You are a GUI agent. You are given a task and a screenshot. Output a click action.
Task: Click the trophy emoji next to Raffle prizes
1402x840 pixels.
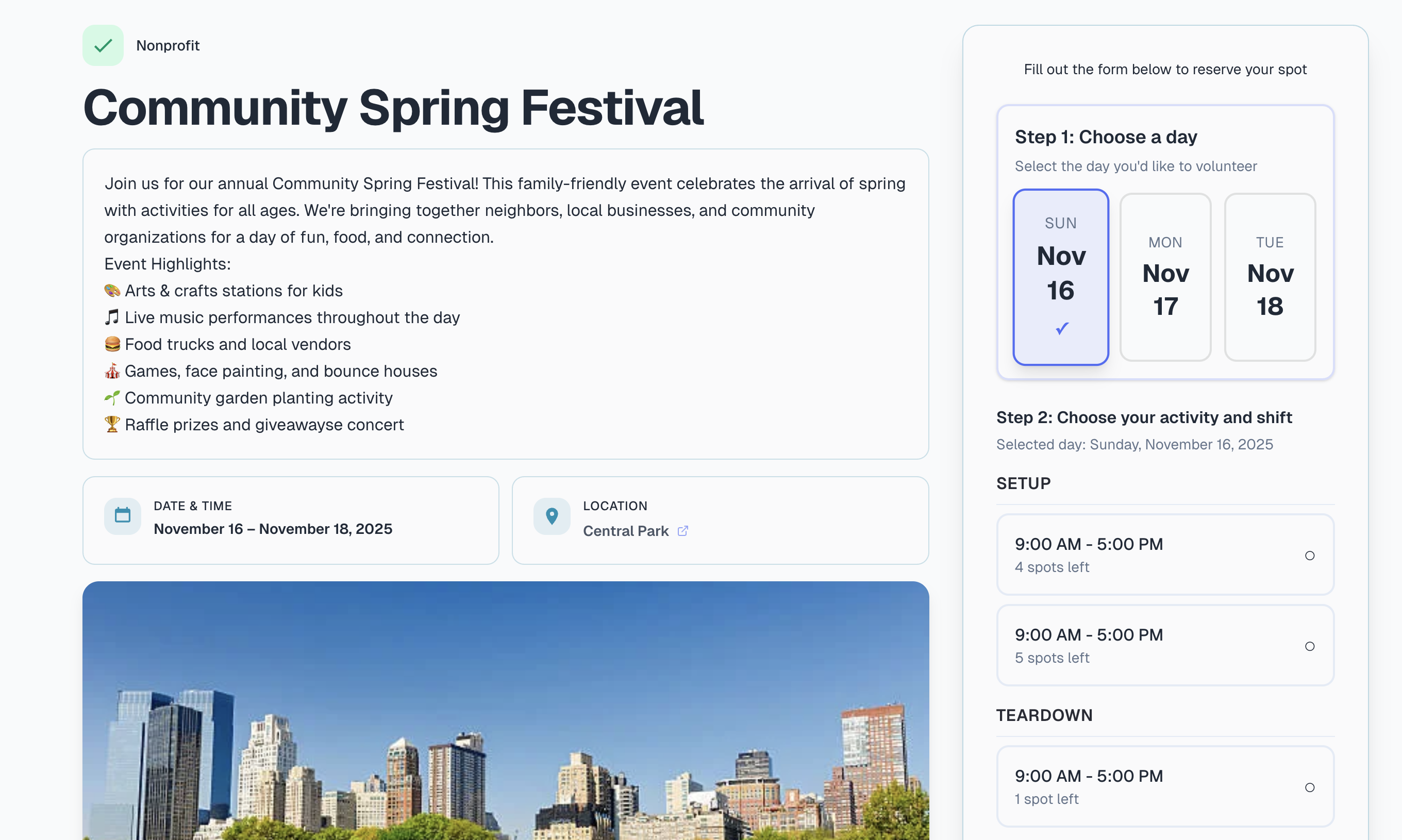(x=112, y=424)
